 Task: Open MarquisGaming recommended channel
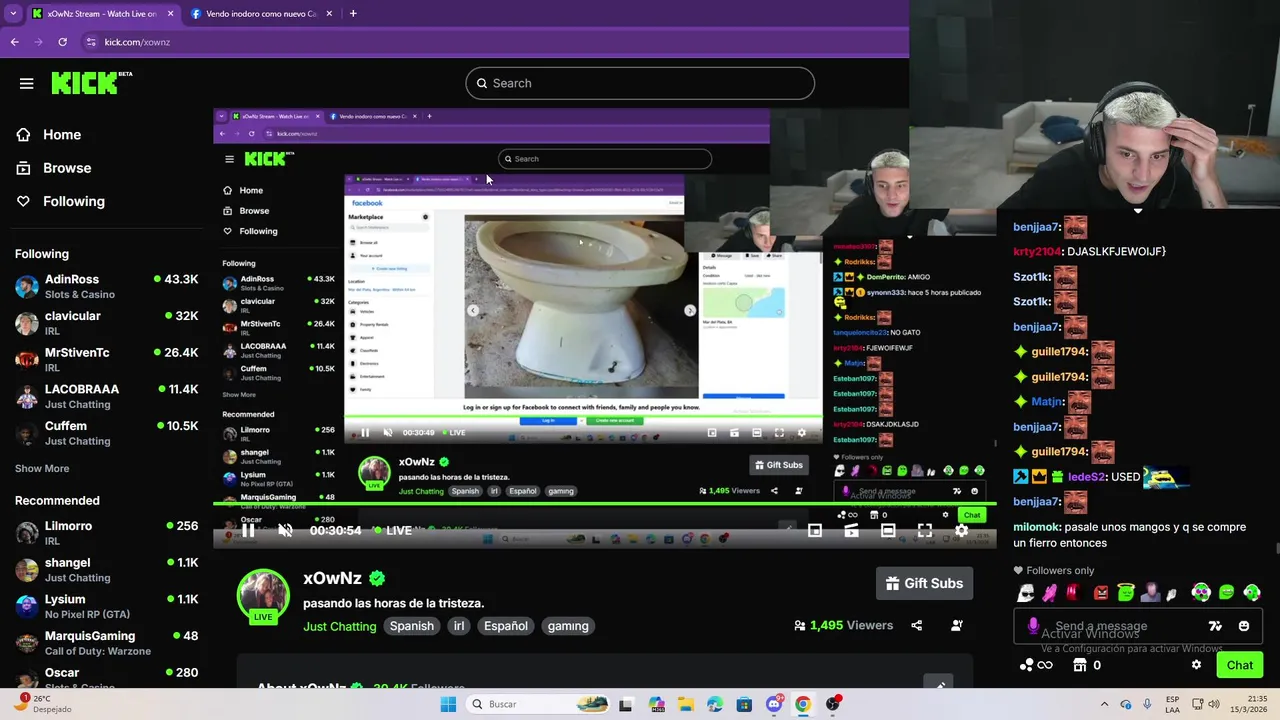click(x=106, y=642)
